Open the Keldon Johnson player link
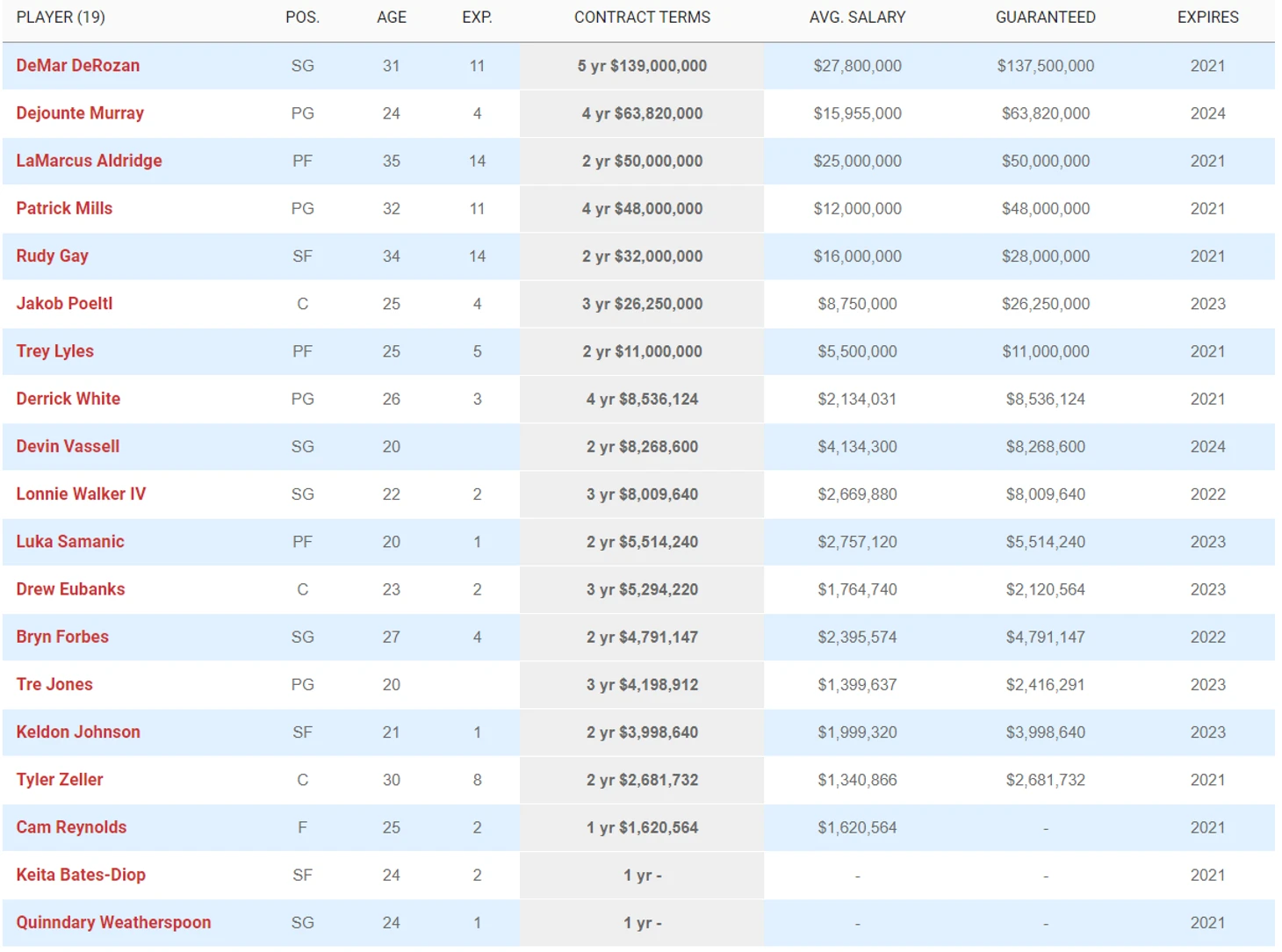Image resolution: width=1282 pixels, height=952 pixels. coord(78,732)
